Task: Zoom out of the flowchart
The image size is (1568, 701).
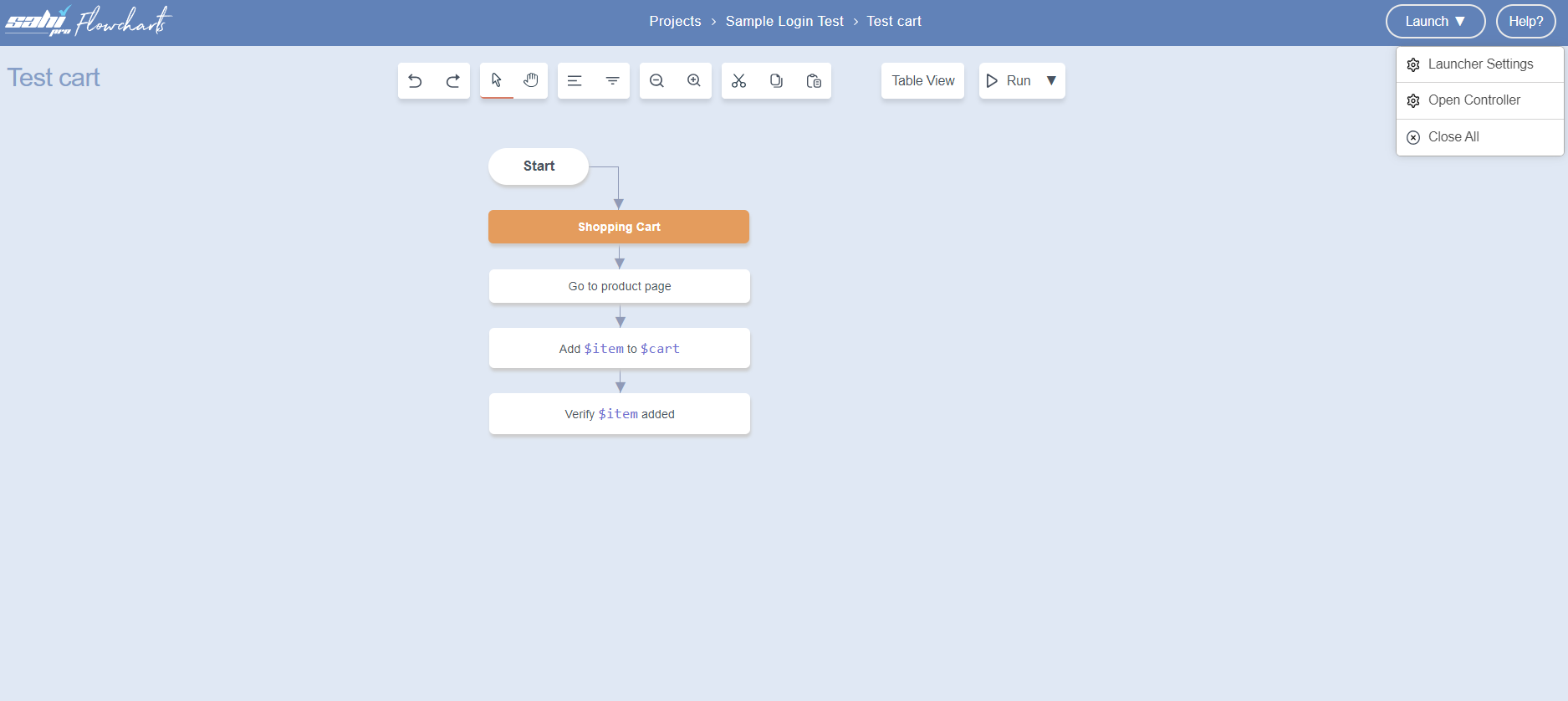Action: 657,81
